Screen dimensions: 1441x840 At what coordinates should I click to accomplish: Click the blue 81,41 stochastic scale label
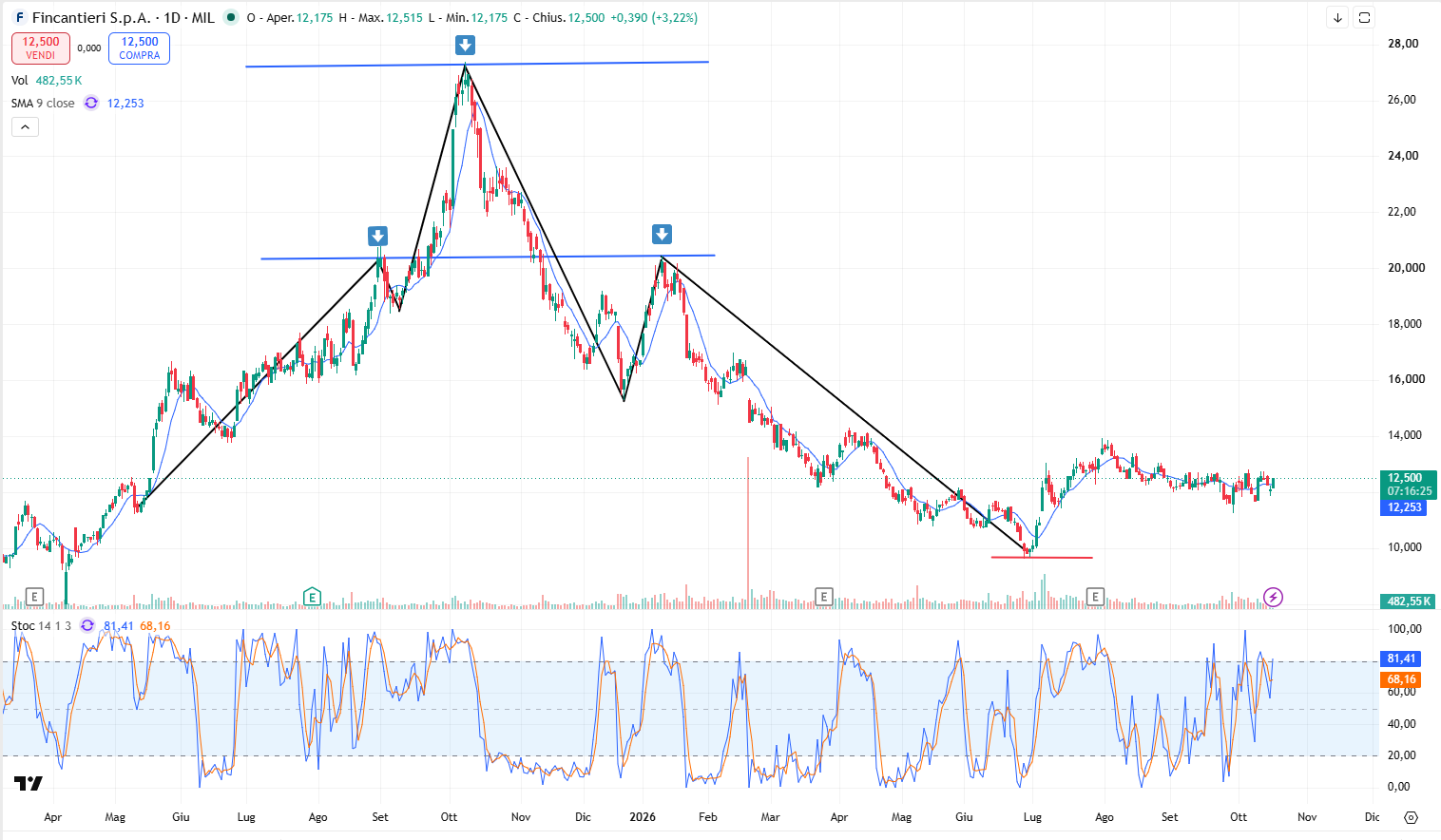point(1401,658)
